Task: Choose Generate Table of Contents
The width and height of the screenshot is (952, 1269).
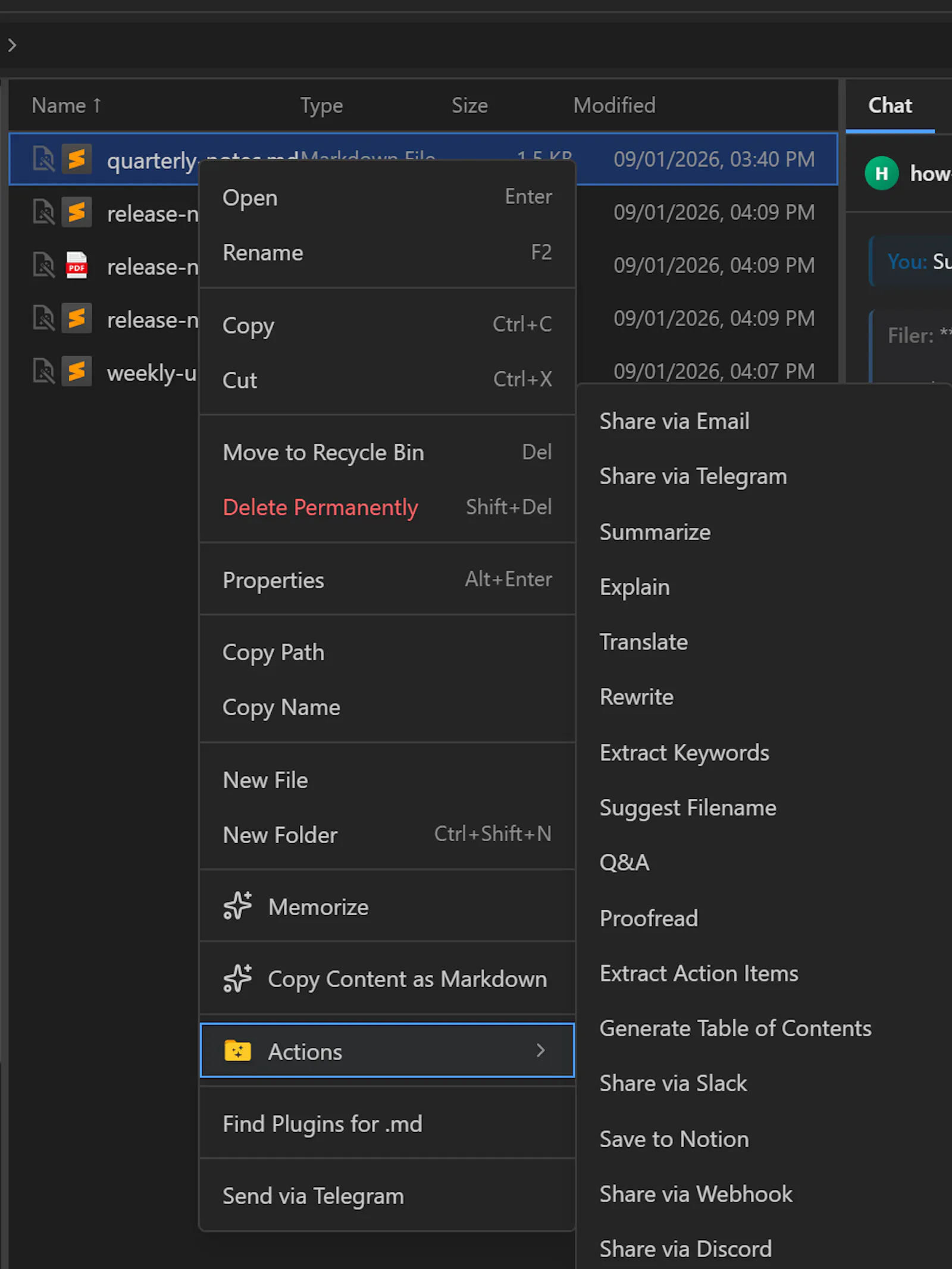Action: 765,1028
